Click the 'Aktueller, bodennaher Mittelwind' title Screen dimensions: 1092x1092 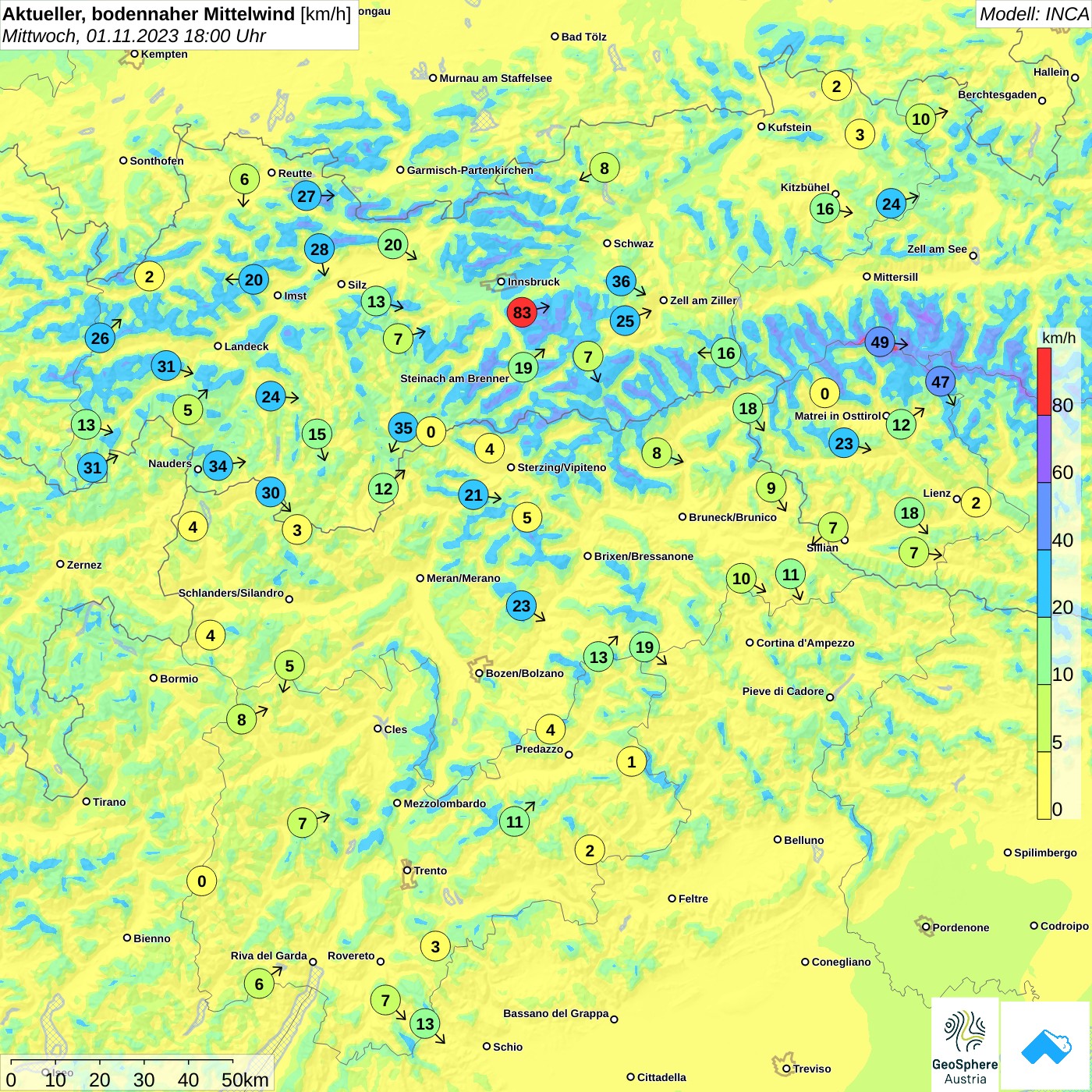point(148,14)
